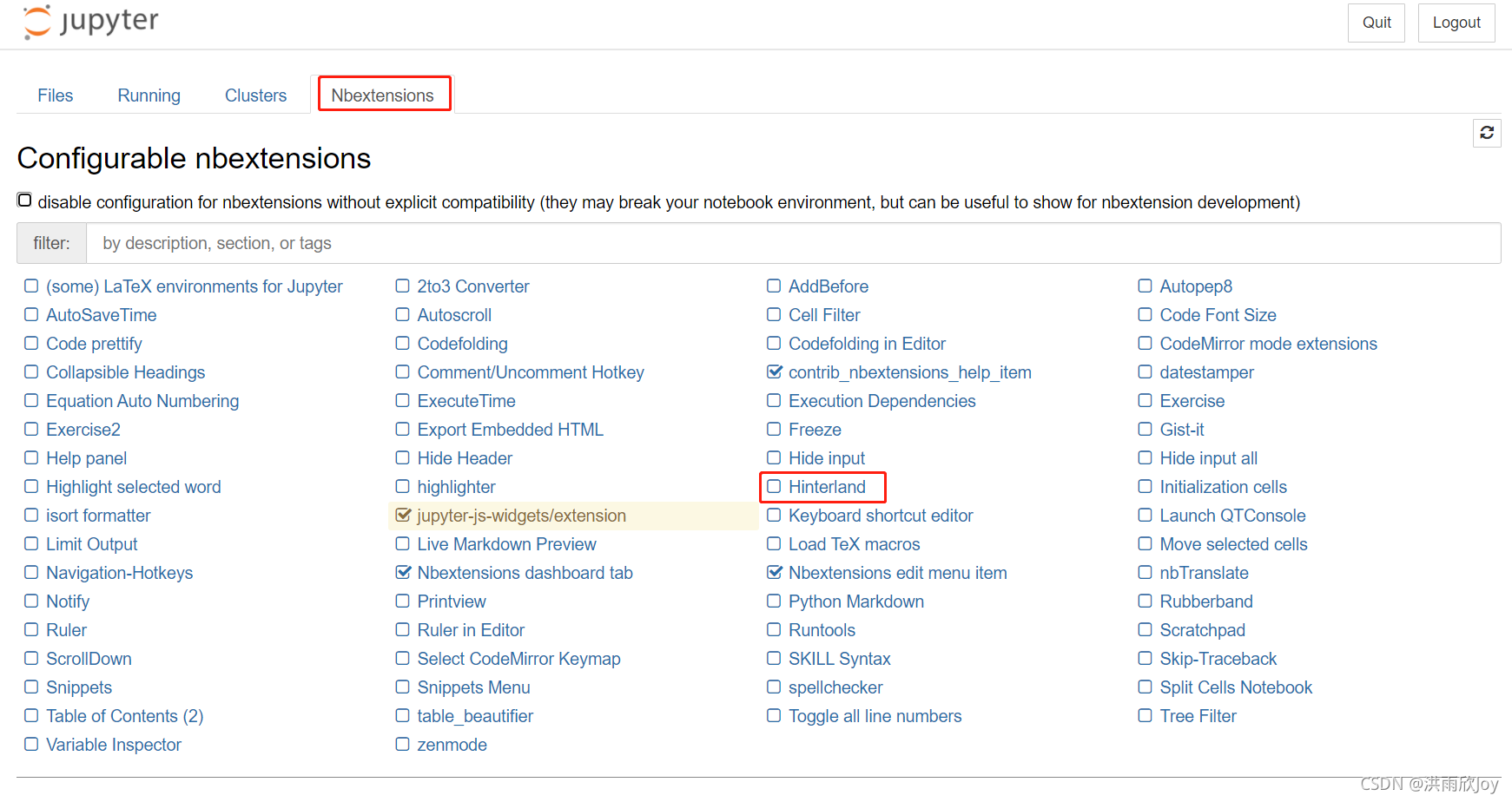1512x802 pixels.
Task: Open the Export Embedded HTML link
Action: (511, 430)
